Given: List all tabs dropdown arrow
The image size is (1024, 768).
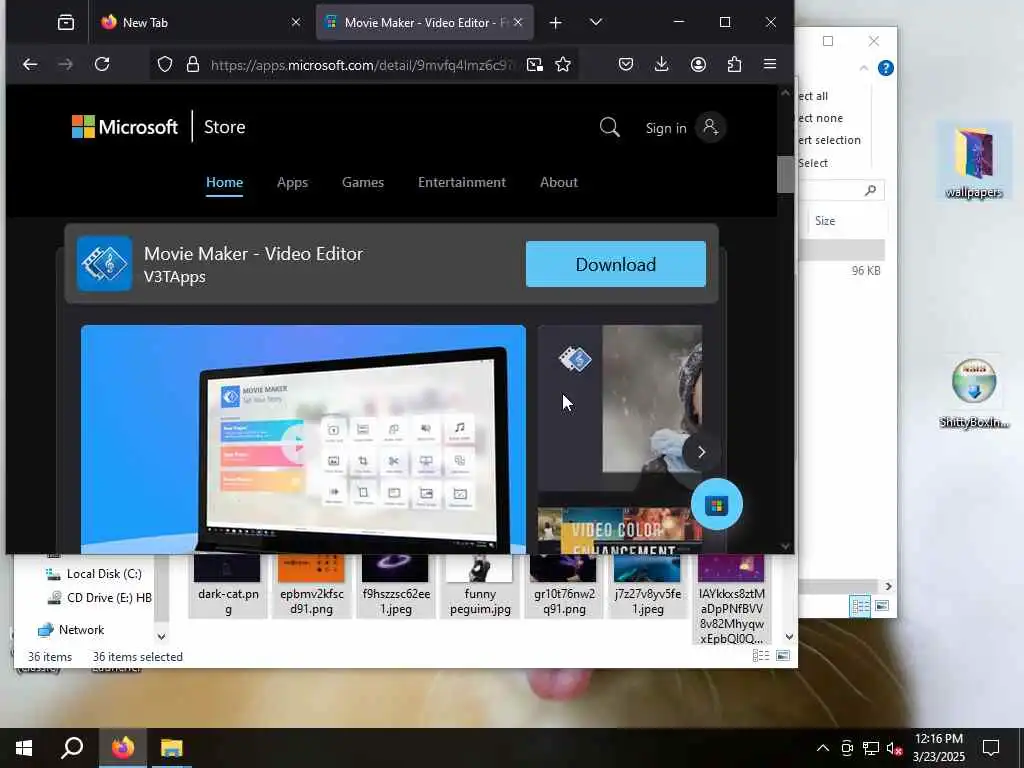Looking at the screenshot, I should 596,23.
